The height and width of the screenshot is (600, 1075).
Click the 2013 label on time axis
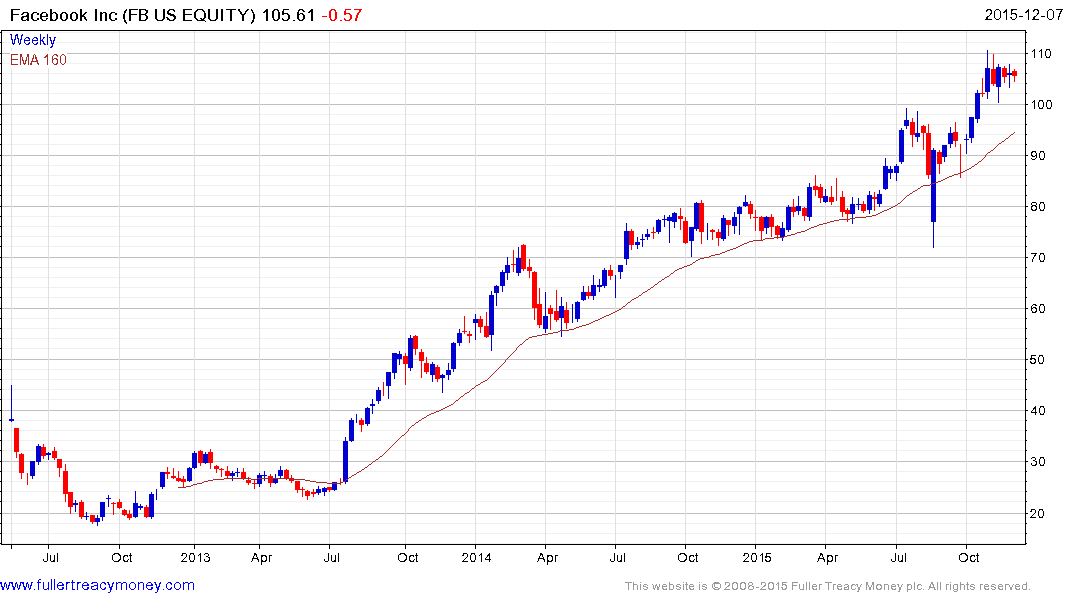[x=195, y=557]
